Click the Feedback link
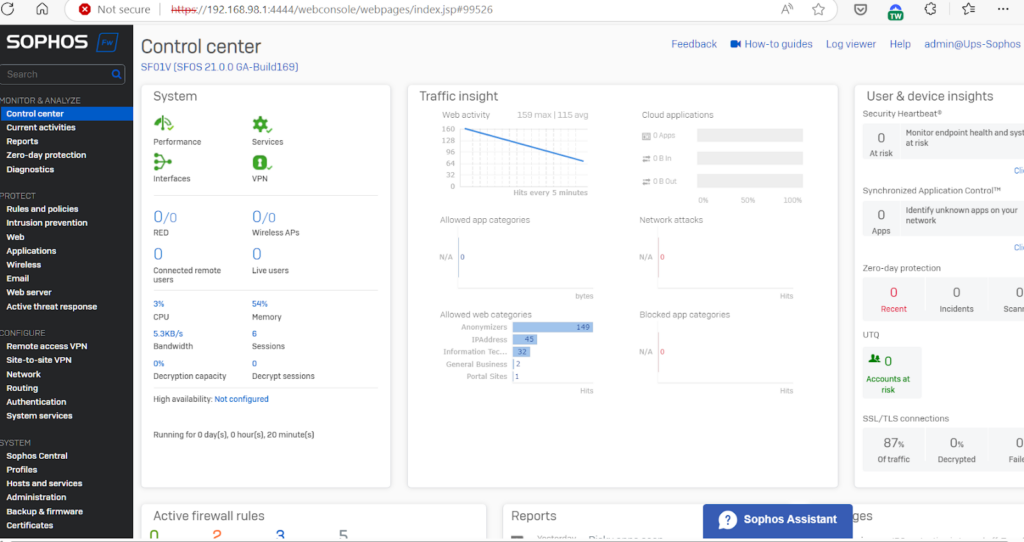 click(x=694, y=44)
